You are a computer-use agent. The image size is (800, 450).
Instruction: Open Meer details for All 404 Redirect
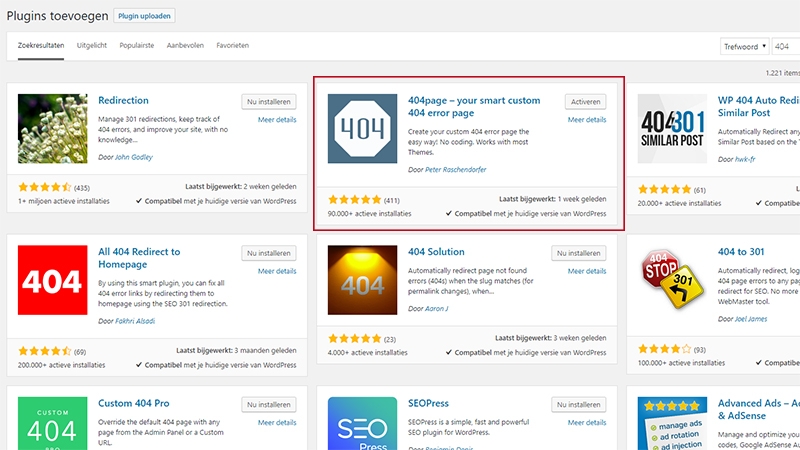tap(277, 271)
